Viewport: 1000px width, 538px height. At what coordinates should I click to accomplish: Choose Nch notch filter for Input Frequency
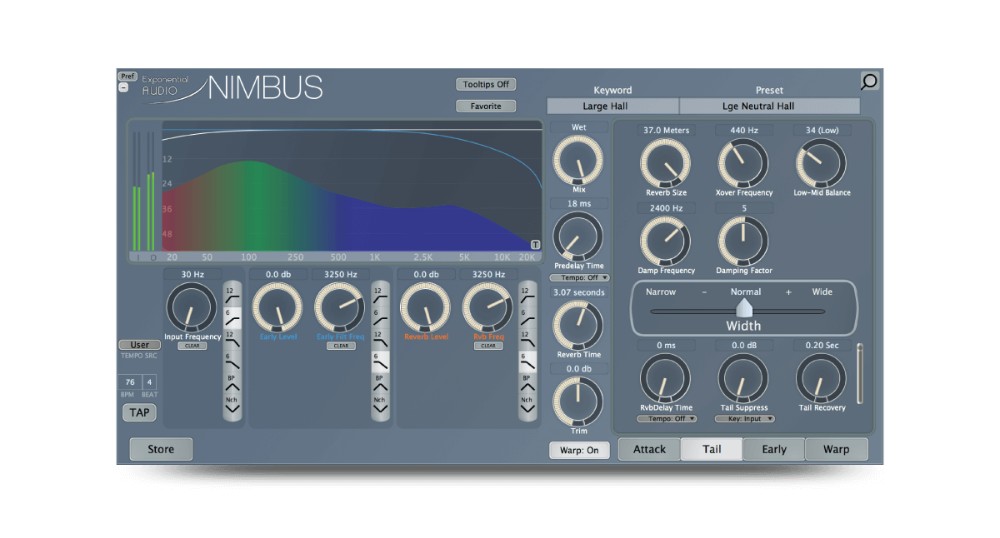point(232,405)
